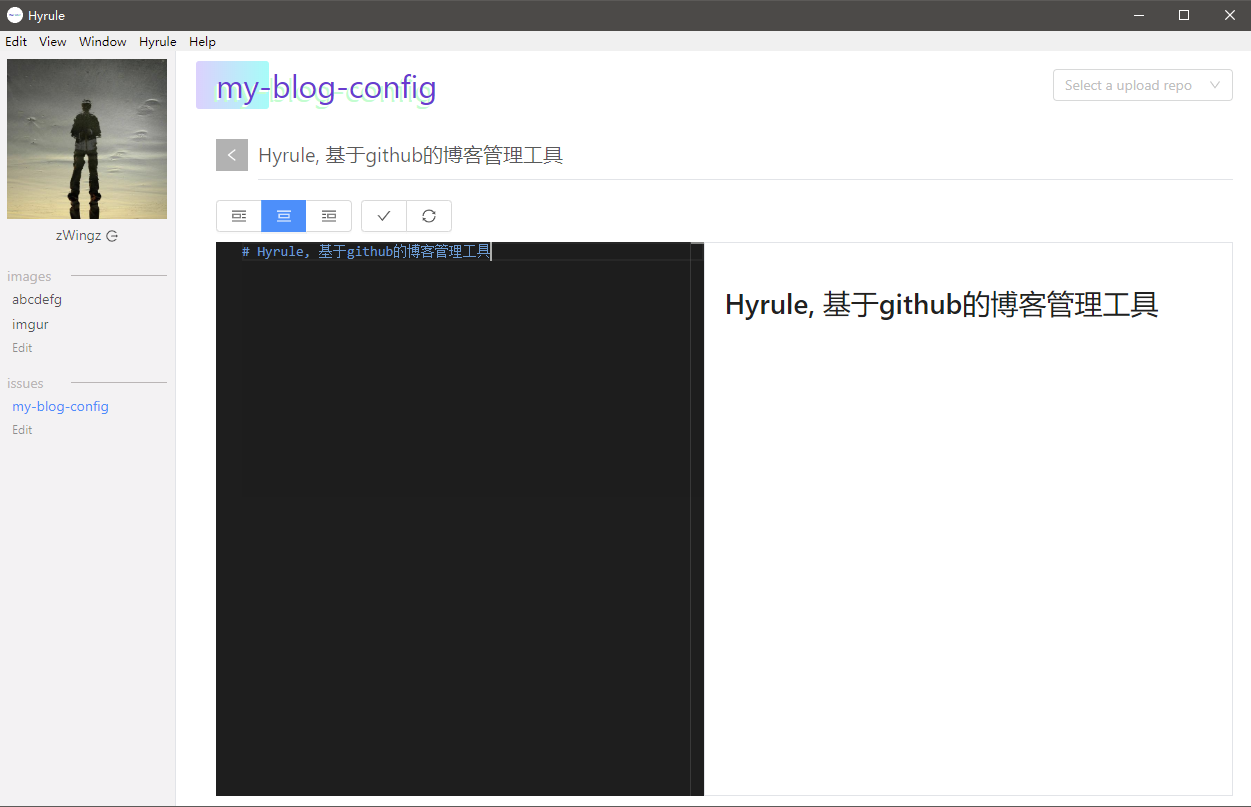The height and width of the screenshot is (807, 1251).
Task: Click Edit under the images section
Action: pyautogui.click(x=22, y=348)
